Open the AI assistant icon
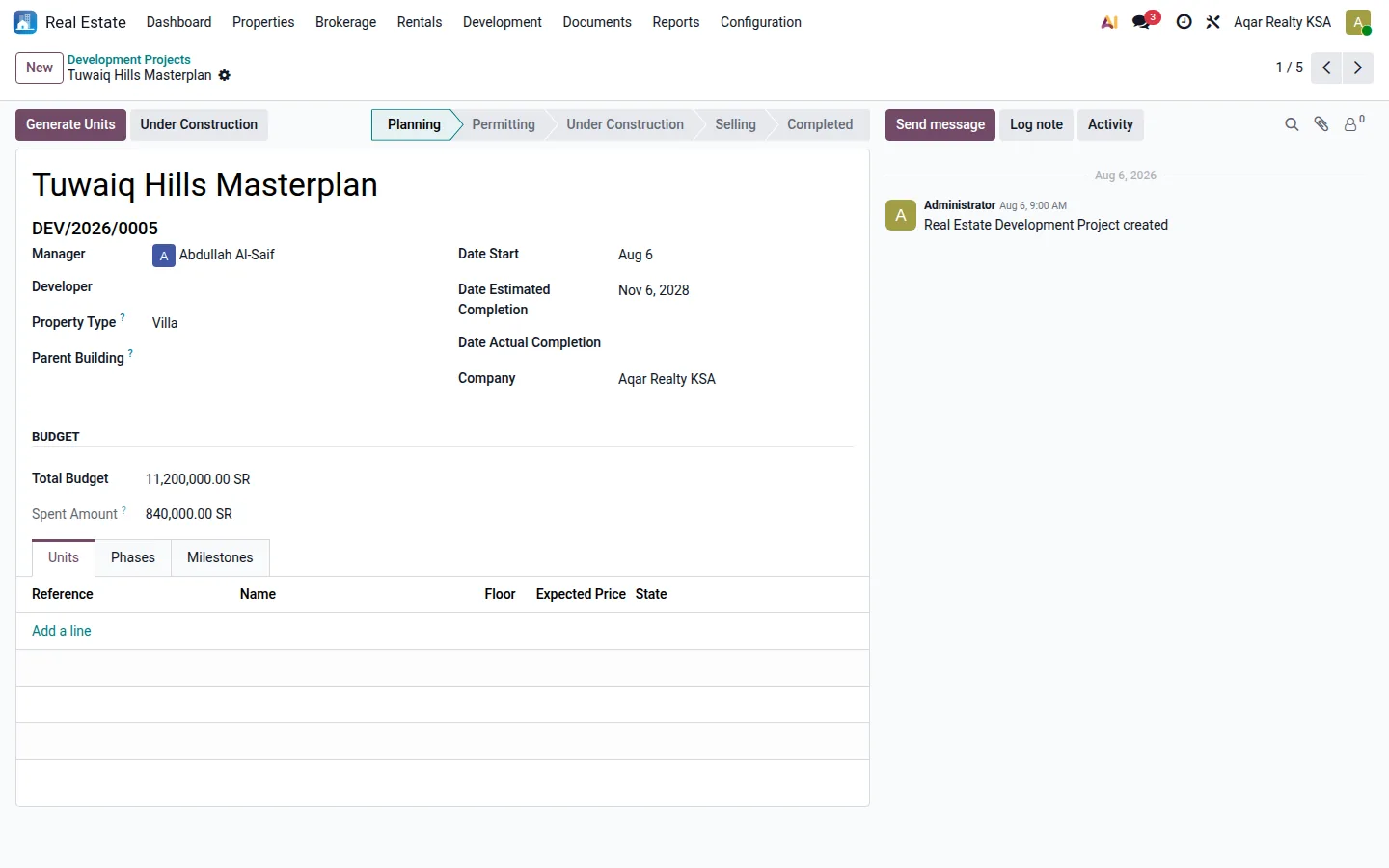Image resolution: width=1389 pixels, height=868 pixels. point(1109,22)
